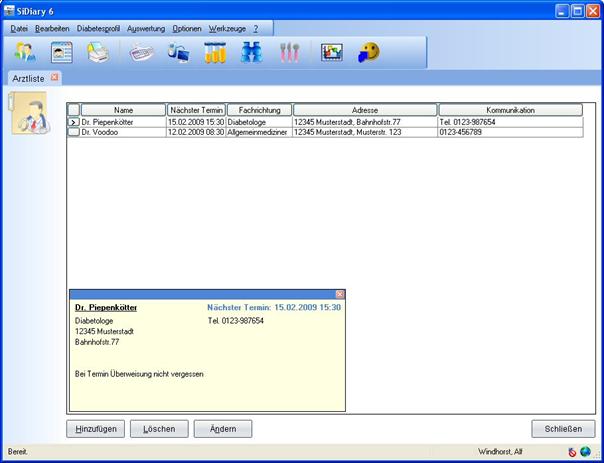This screenshot has height=463, width=604.
Task: Click the Musterstr. 123 address cell
Action: (365, 132)
